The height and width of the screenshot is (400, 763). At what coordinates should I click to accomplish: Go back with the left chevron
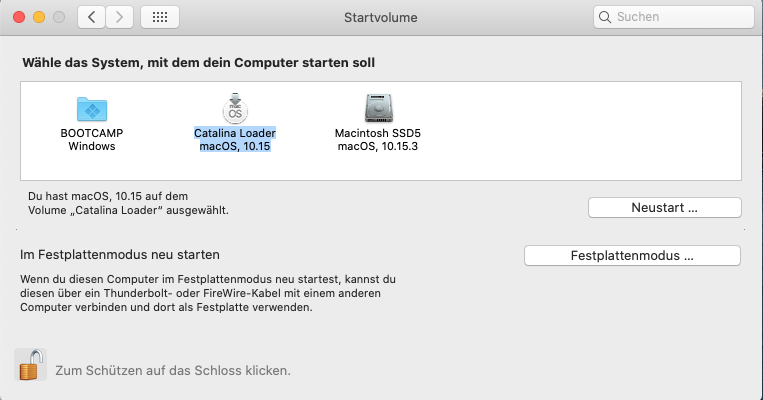[91, 18]
